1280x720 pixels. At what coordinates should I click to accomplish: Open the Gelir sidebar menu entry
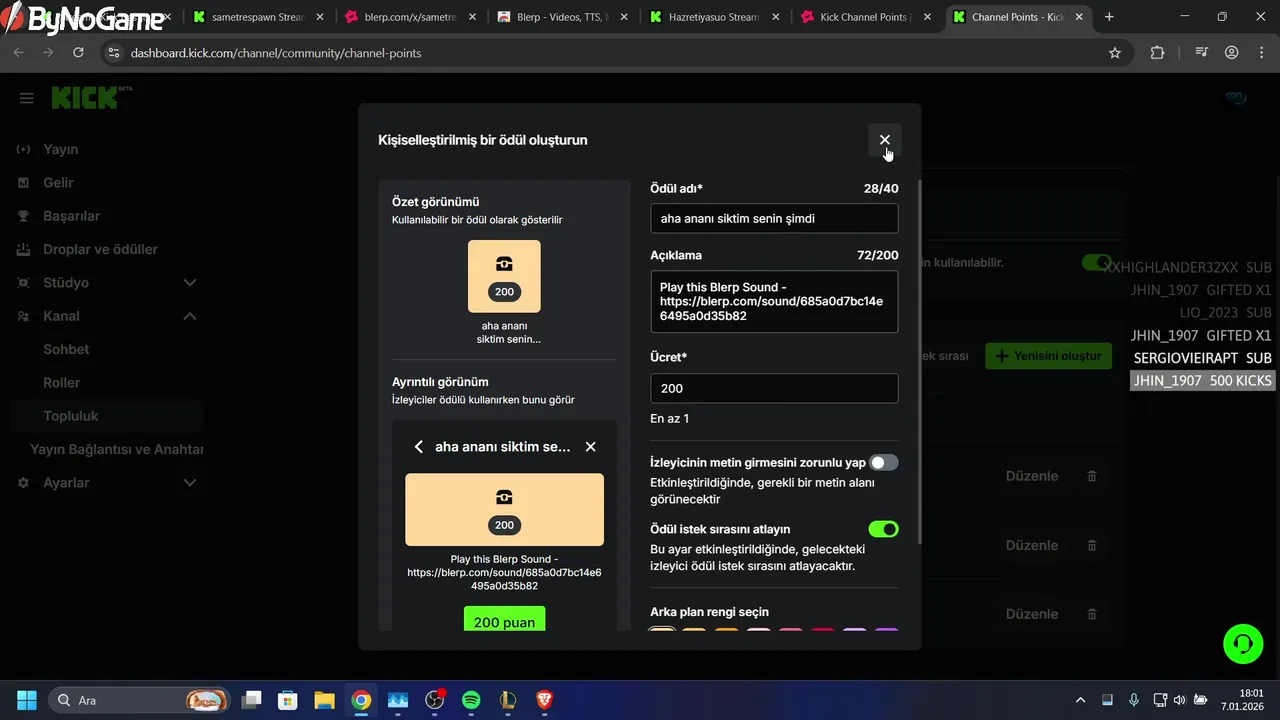tap(58, 182)
